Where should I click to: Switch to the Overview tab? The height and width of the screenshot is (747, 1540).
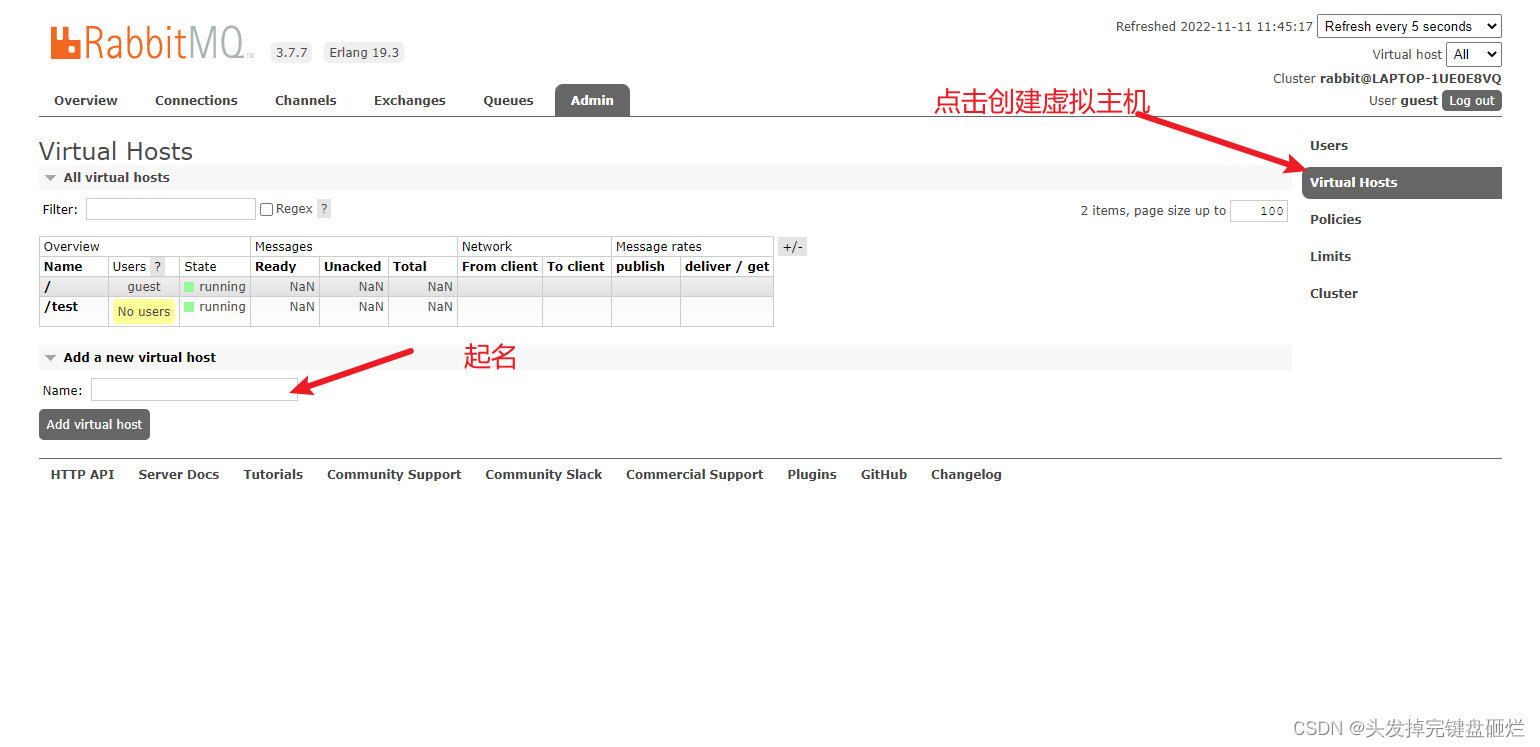pyautogui.click(x=86, y=100)
